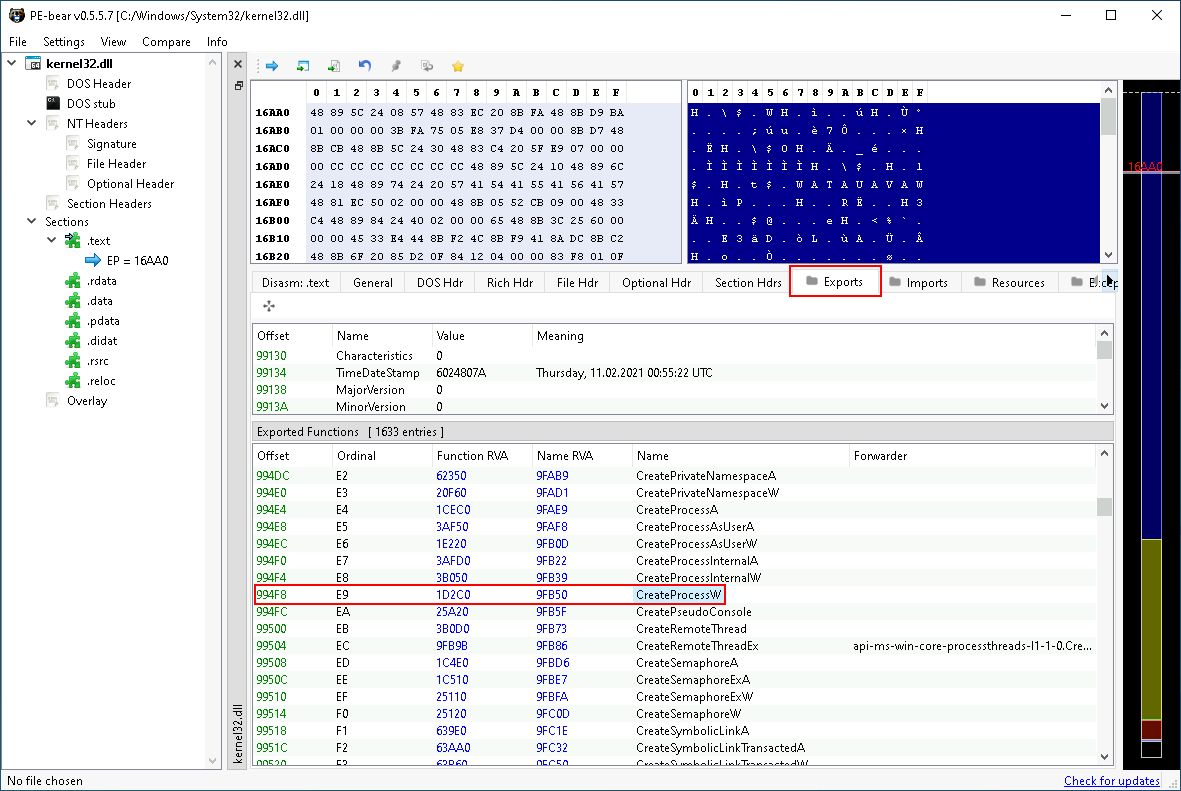
Task: Click the entry point blue arrow icon
Action: (93, 260)
